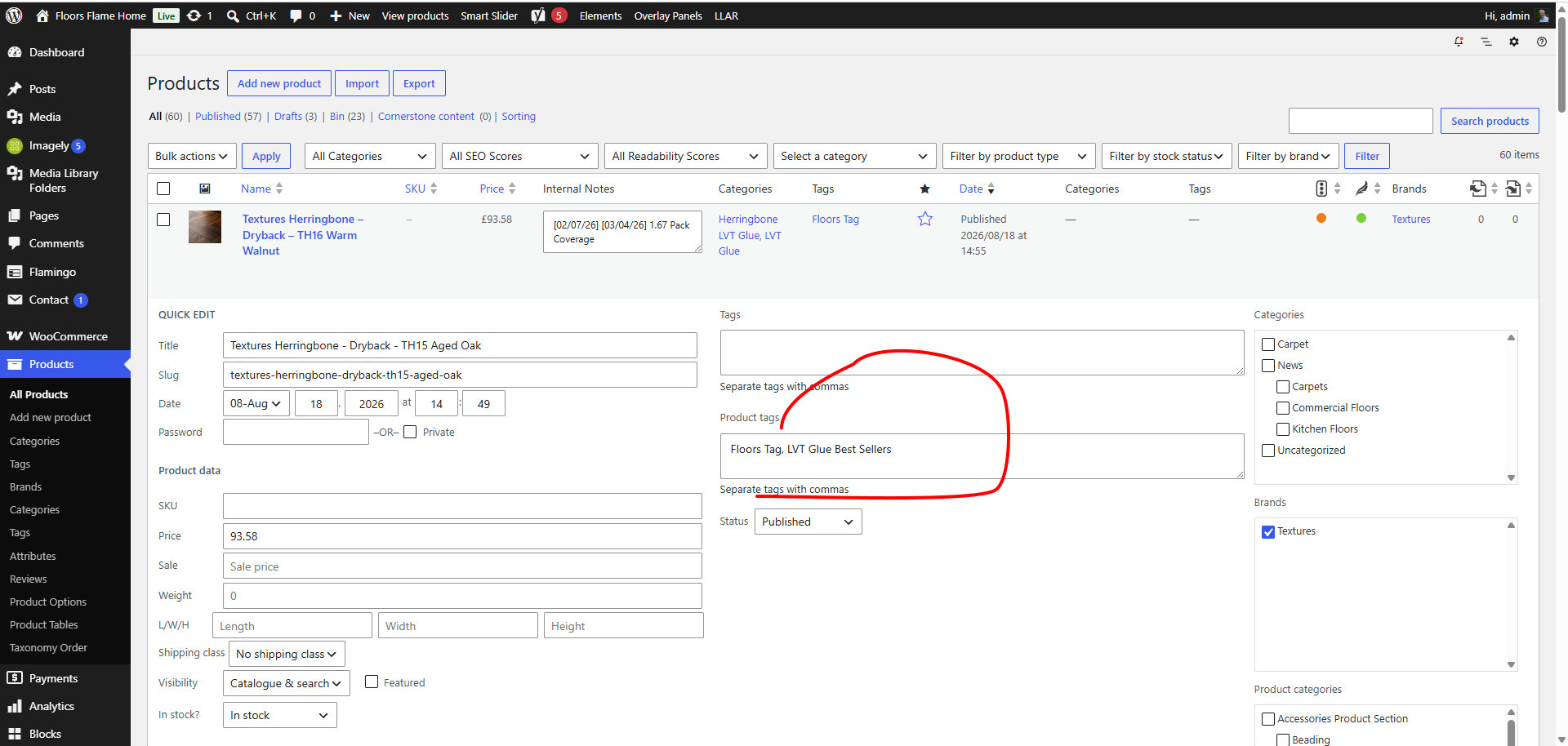Open the Warm Walnut product thumbnail

pyautogui.click(x=205, y=227)
